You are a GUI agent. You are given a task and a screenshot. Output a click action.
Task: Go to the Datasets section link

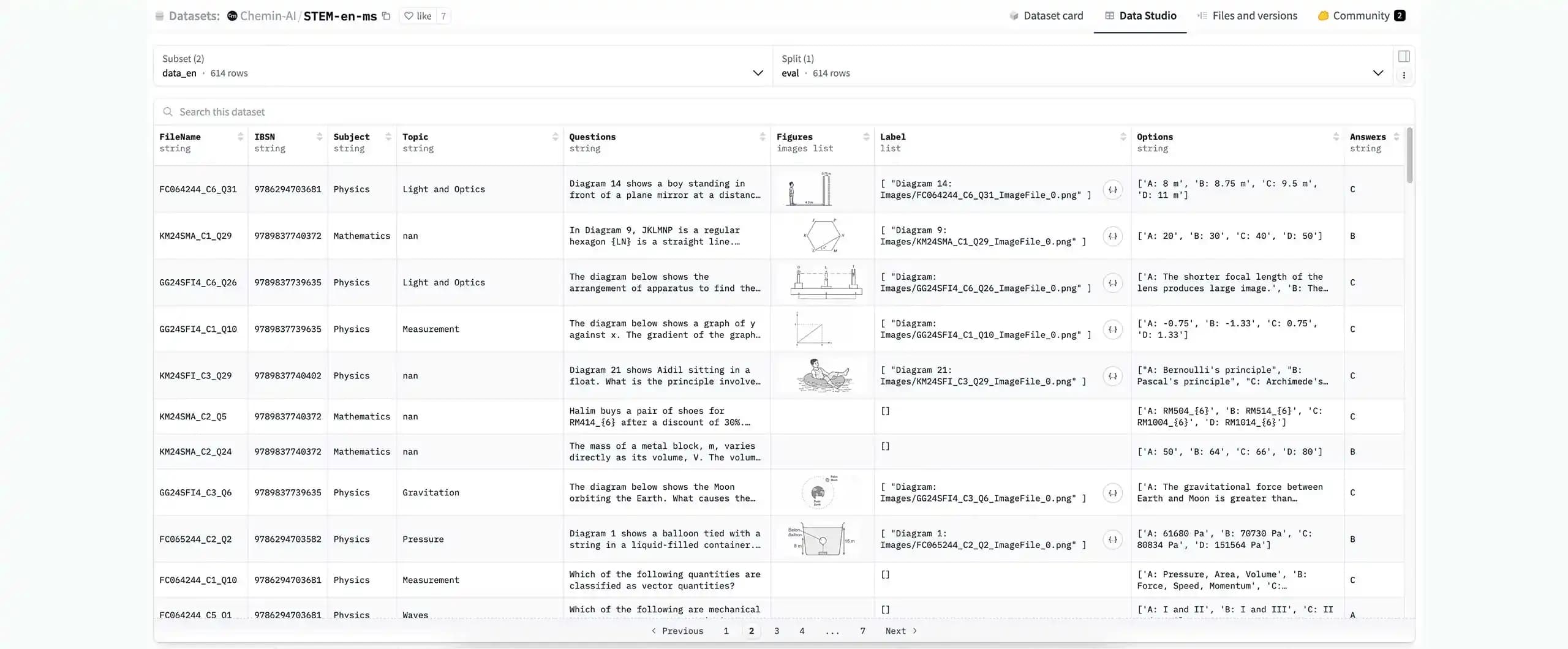click(x=194, y=16)
